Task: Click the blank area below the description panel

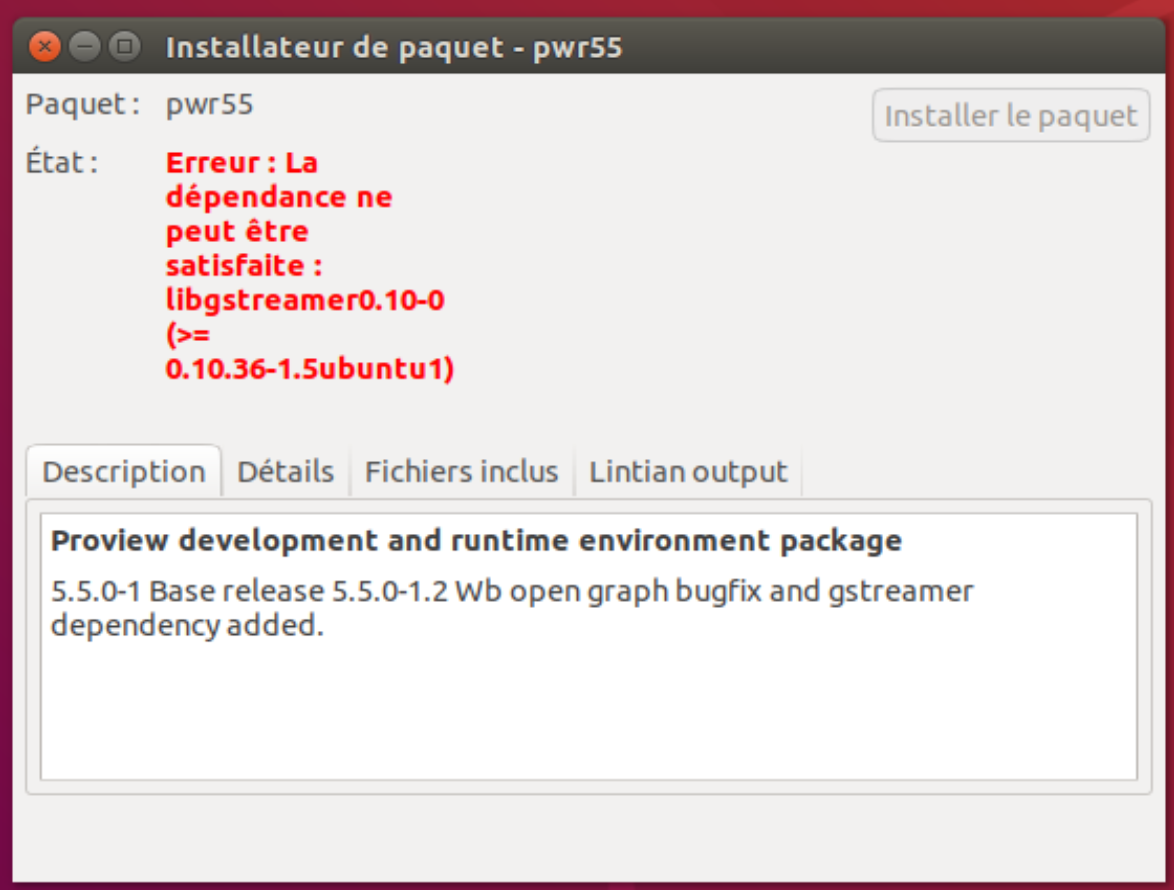Action: [x=588, y=838]
